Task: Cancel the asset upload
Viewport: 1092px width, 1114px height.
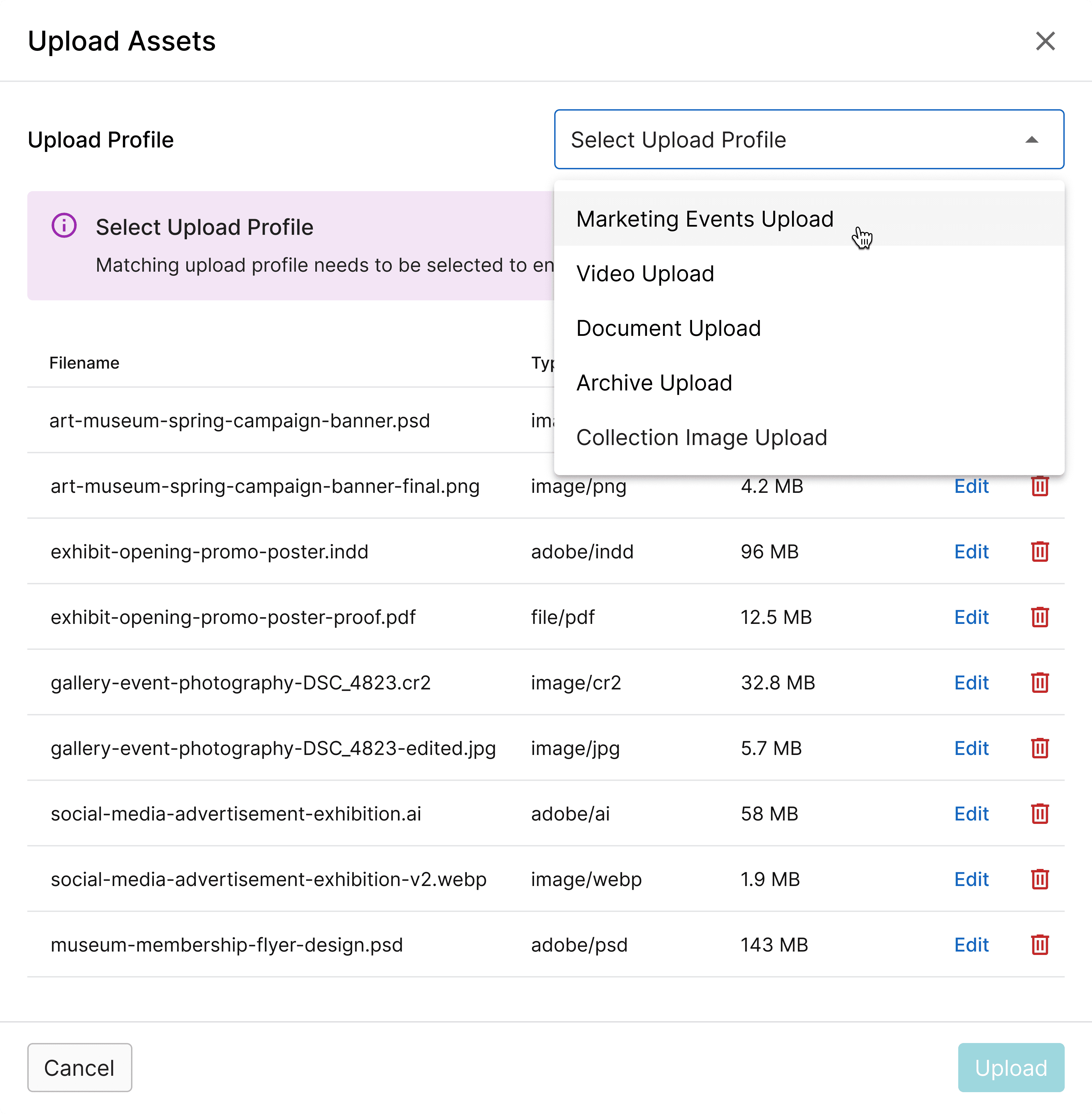Action: click(x=79, y=1067)
